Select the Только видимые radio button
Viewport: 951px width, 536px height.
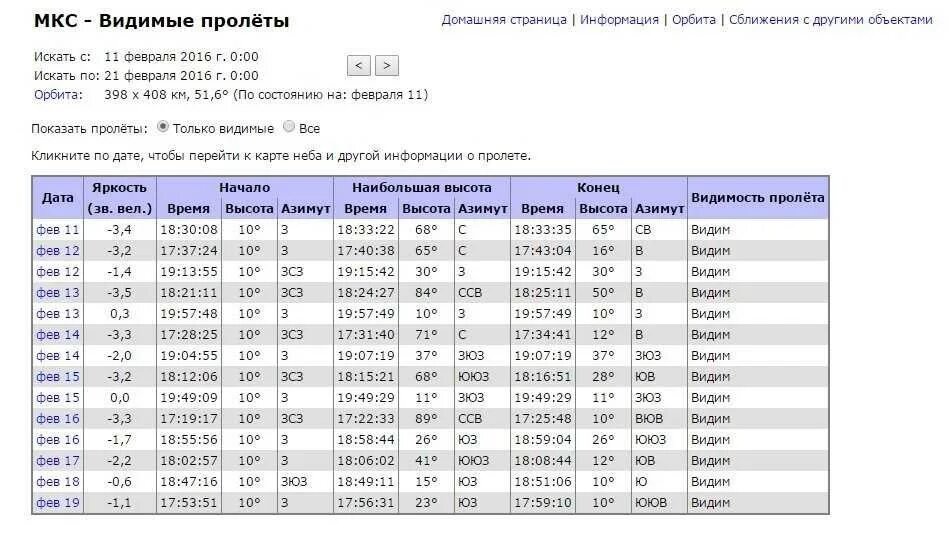pos(163,127)
